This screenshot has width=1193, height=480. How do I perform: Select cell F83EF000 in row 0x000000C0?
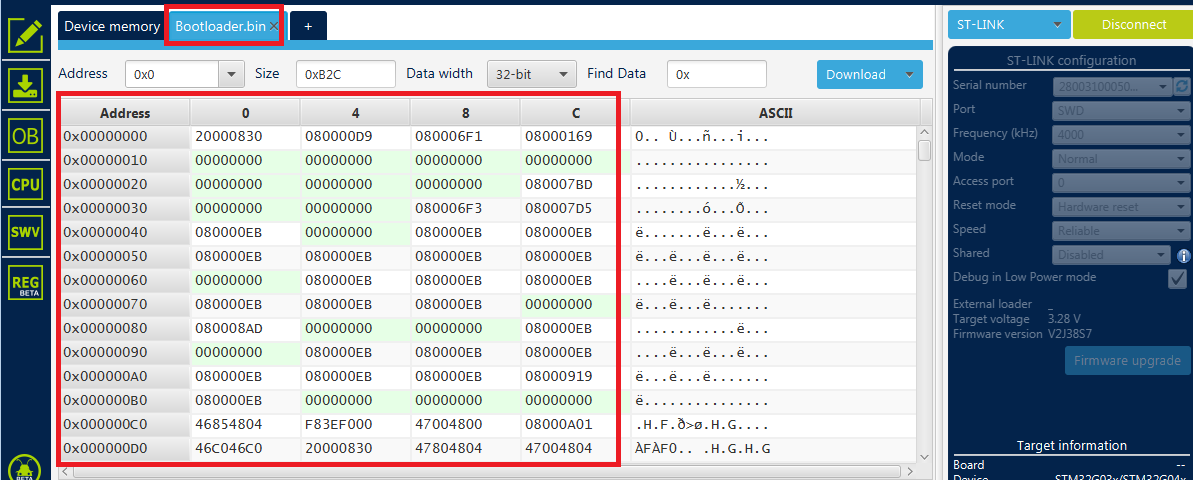[355, 424]
